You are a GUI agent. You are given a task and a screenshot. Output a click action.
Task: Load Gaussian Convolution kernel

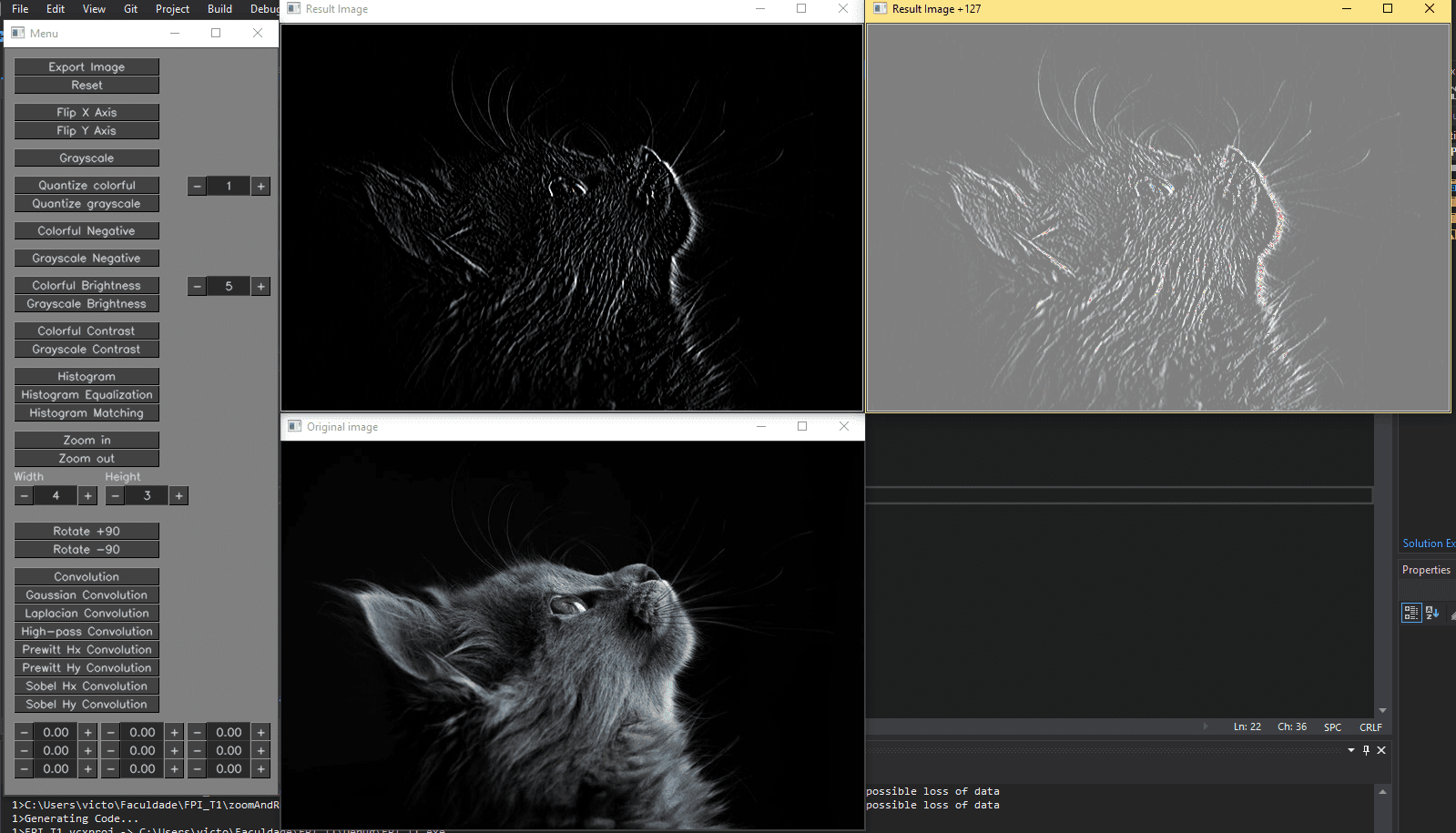click(87, 594)
